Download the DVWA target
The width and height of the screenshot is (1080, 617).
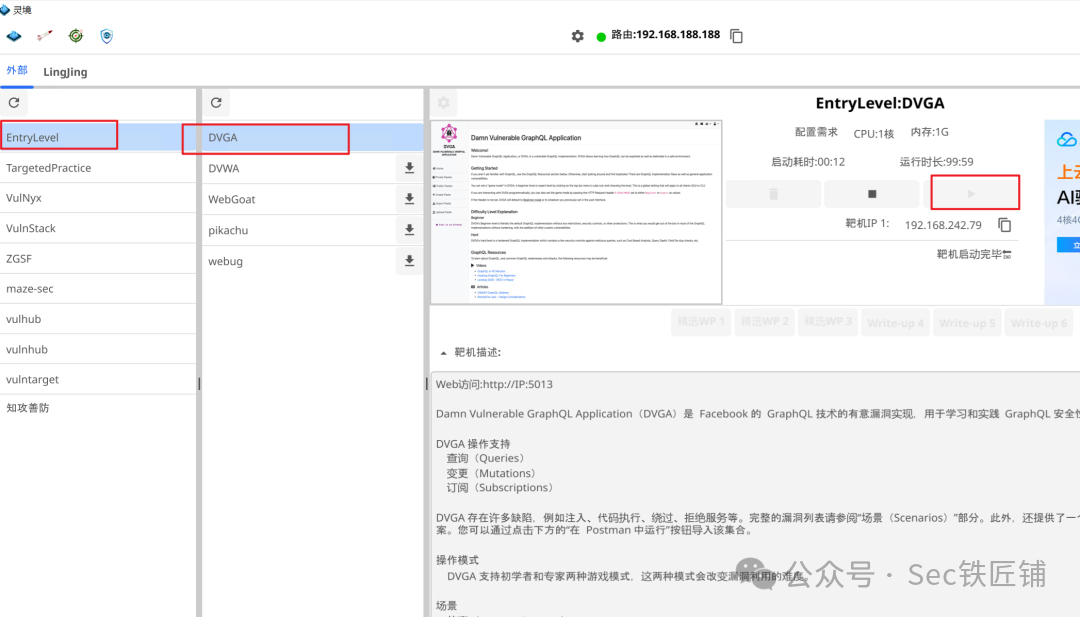coord(409,168)
